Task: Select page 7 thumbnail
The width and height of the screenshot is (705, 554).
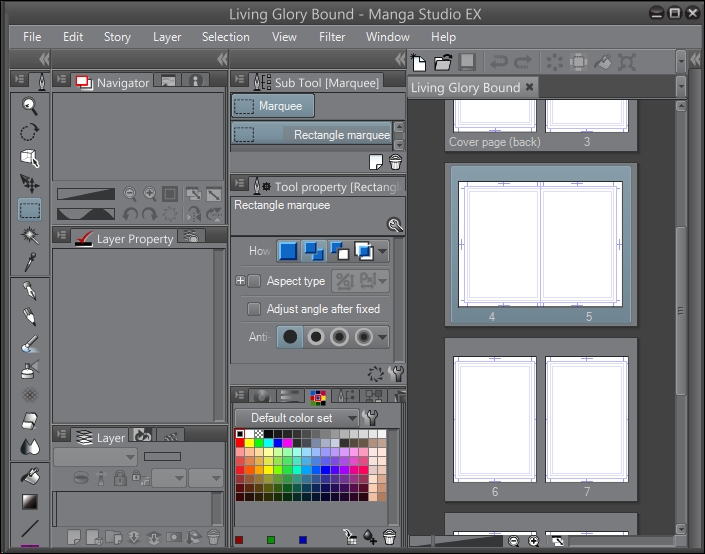Action: point(587,419)
